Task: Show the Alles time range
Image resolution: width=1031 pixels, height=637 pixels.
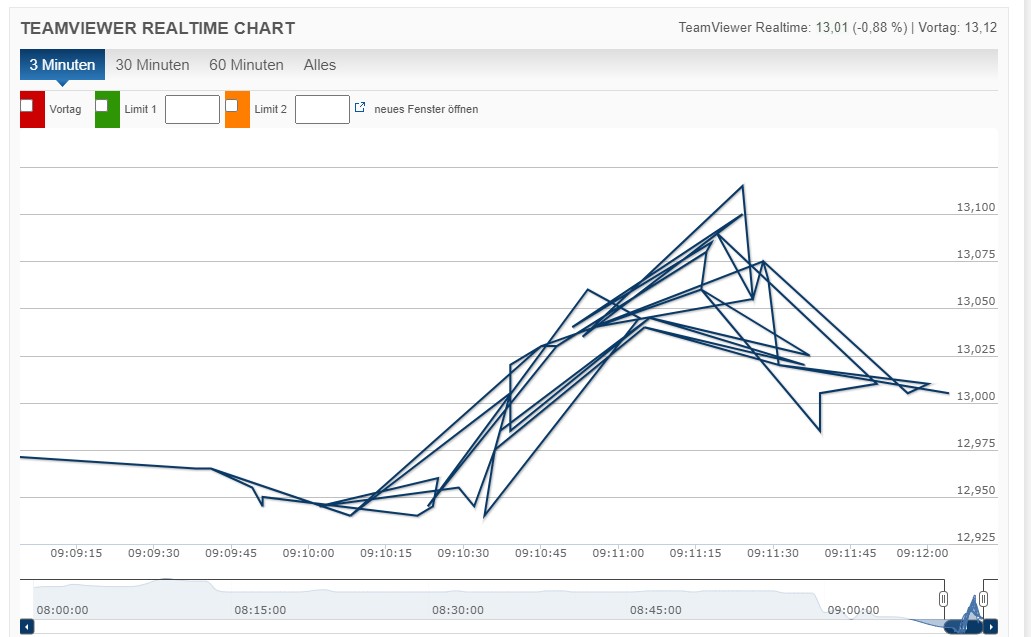Action: point(320,65)
